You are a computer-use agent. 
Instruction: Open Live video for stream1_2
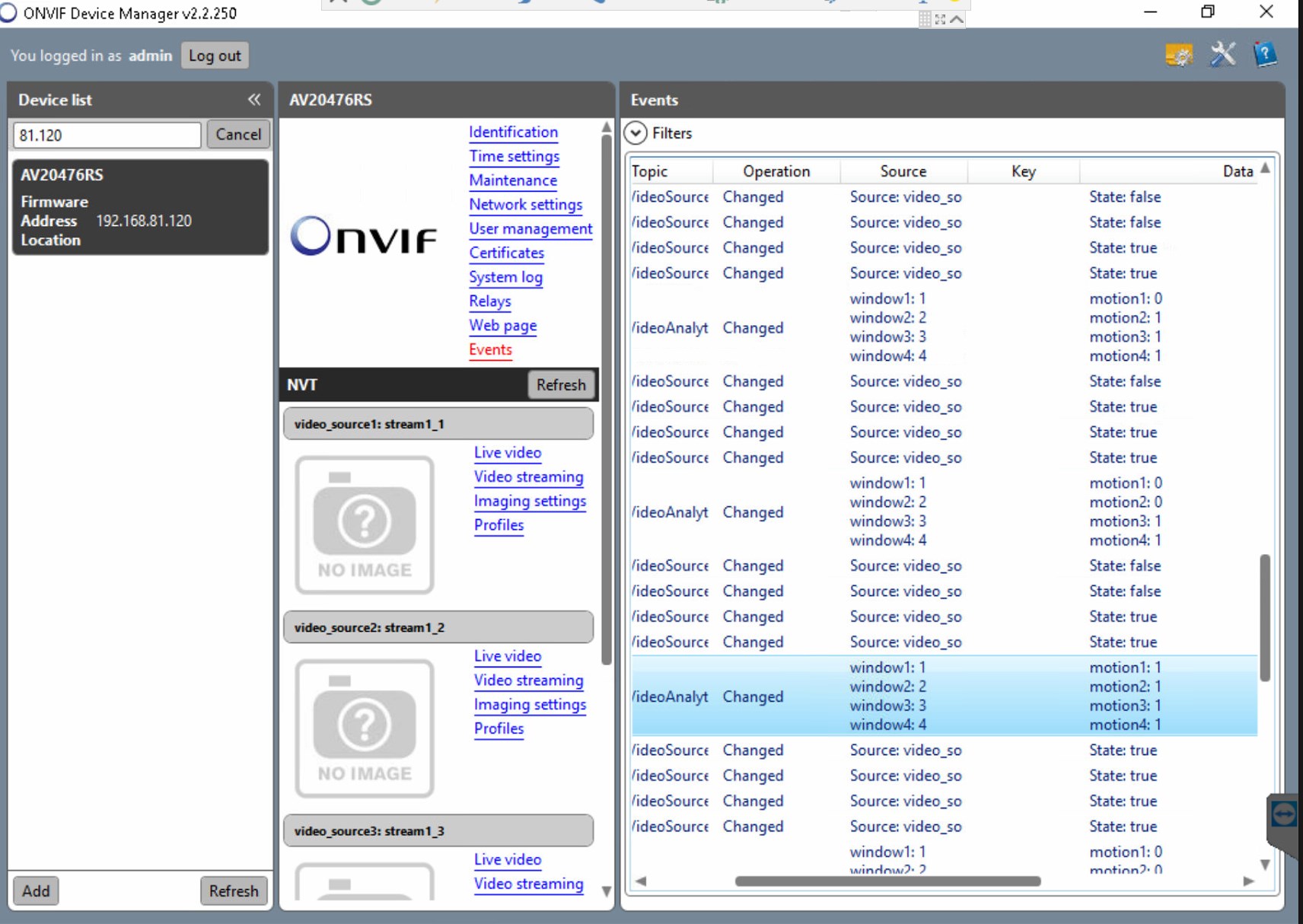[x=507, y=656]
